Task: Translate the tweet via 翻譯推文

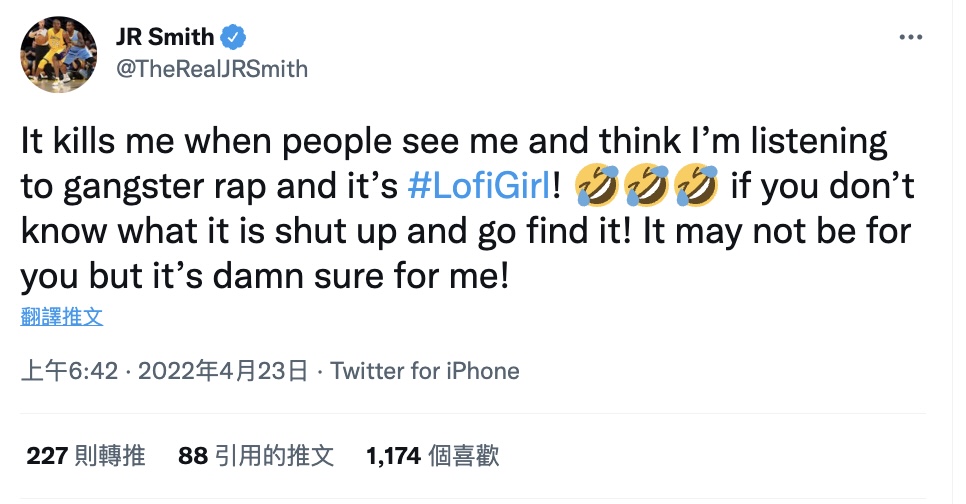Action: [61, 318]
